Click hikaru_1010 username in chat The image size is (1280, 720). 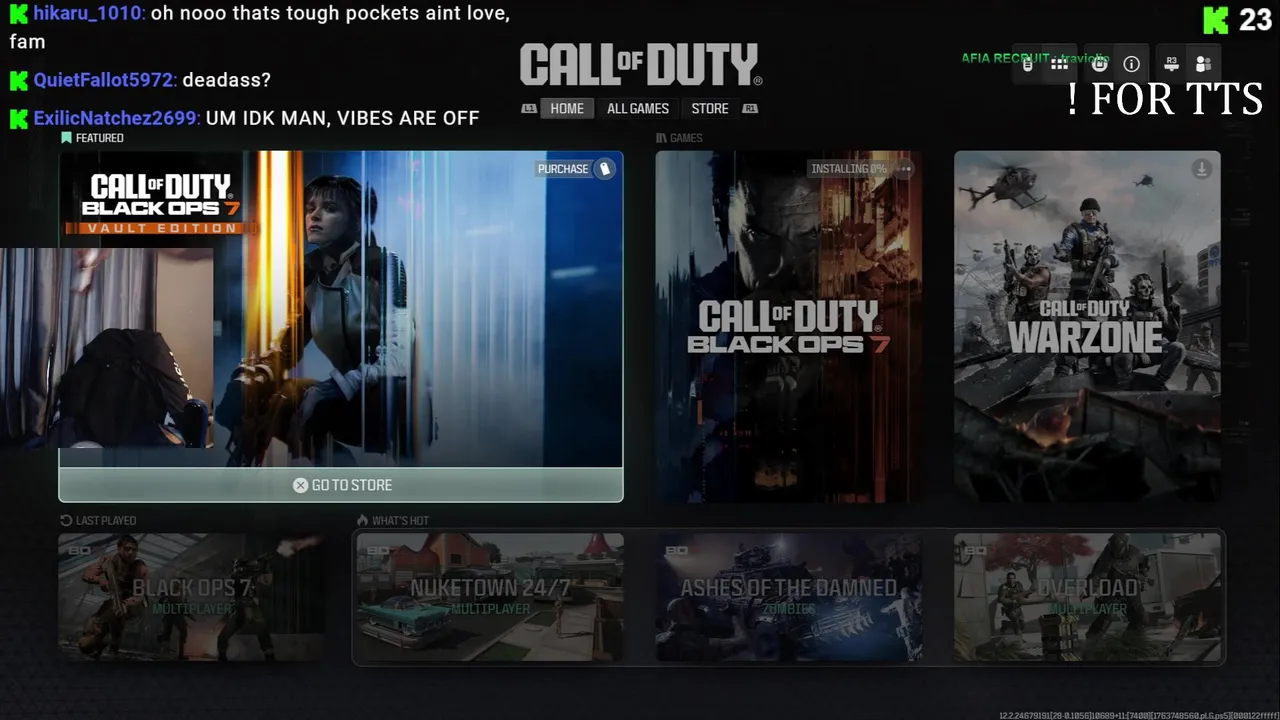click(x=88, y=15)
